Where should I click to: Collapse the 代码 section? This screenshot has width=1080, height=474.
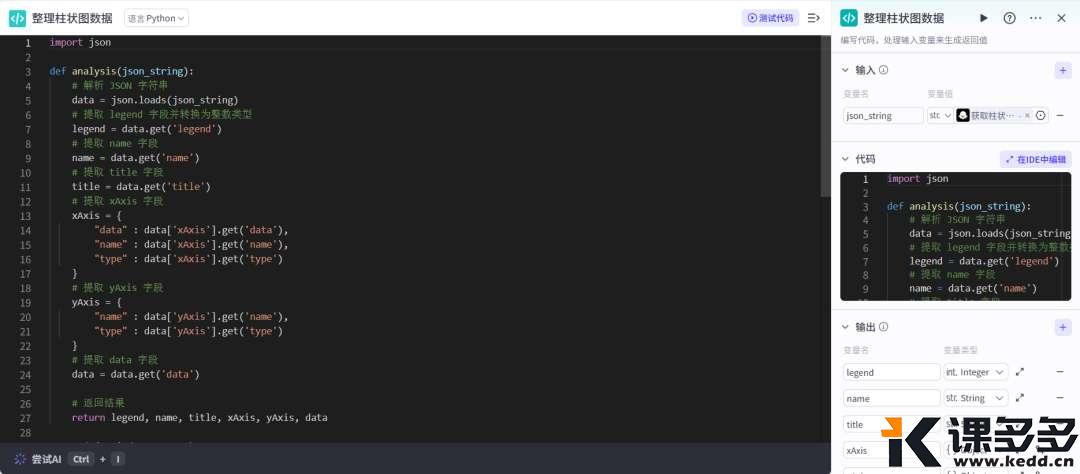pos(846,159)
